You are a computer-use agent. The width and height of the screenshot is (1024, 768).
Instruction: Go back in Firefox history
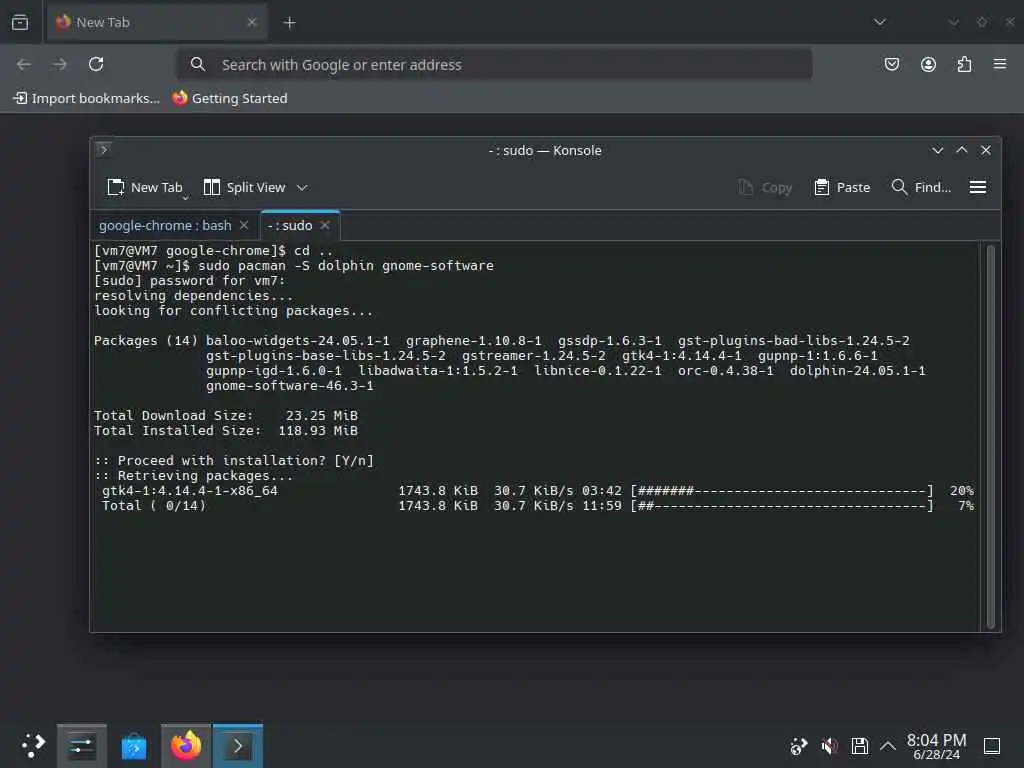coord(24,64)
